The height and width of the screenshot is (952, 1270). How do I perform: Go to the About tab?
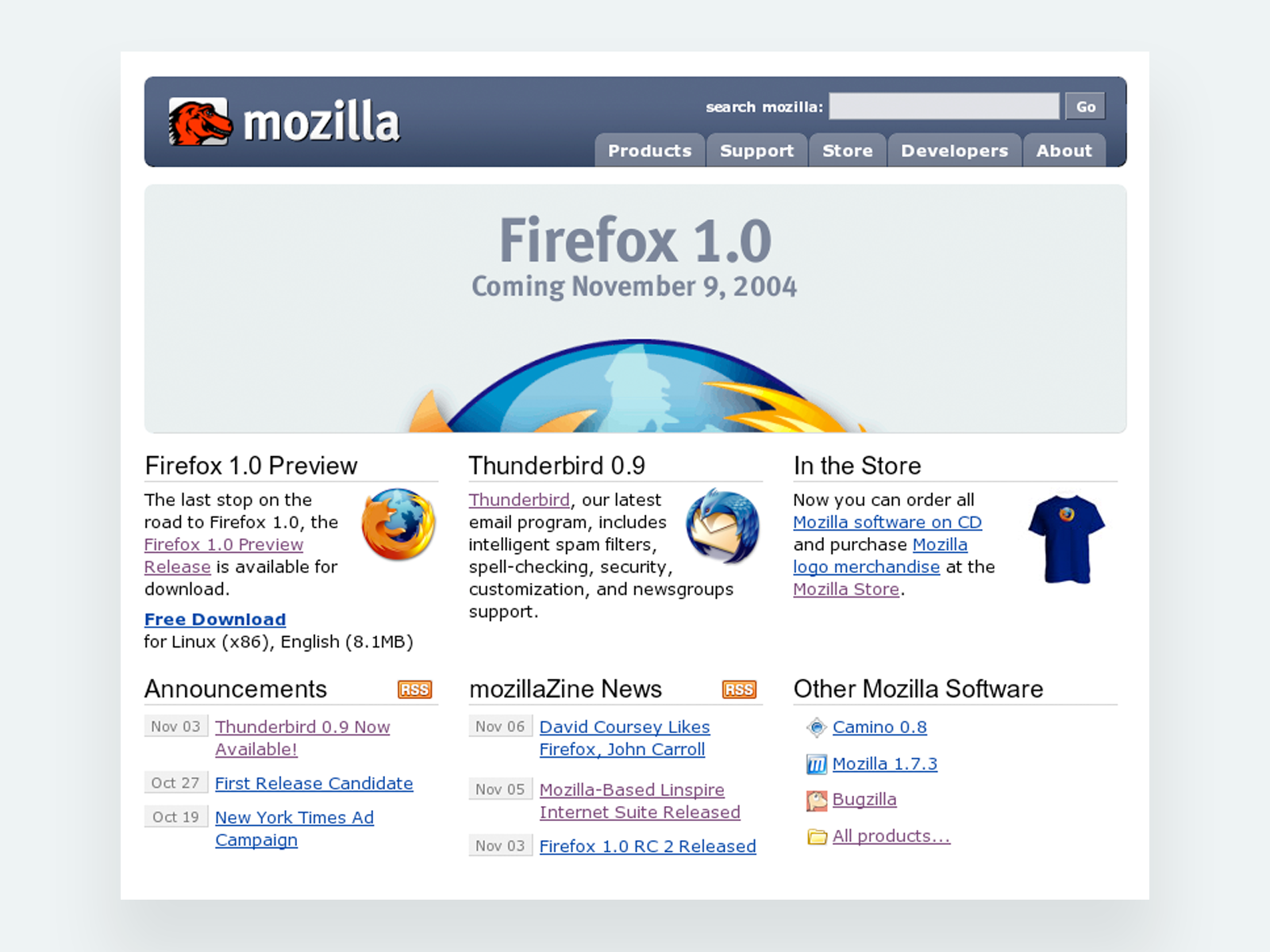point(1064,151)
